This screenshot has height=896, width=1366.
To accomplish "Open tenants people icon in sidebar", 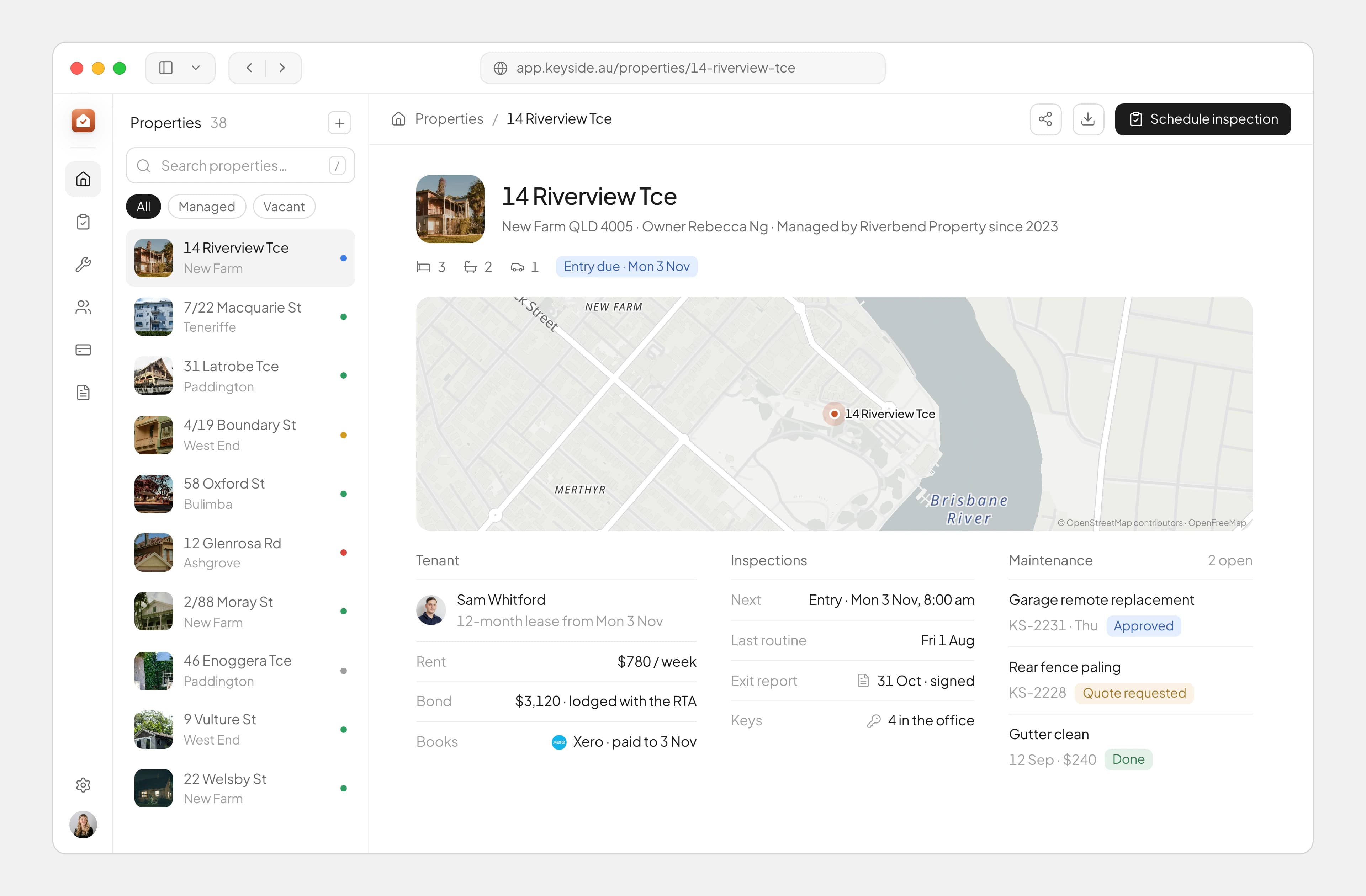I will (x=83, y=308).
